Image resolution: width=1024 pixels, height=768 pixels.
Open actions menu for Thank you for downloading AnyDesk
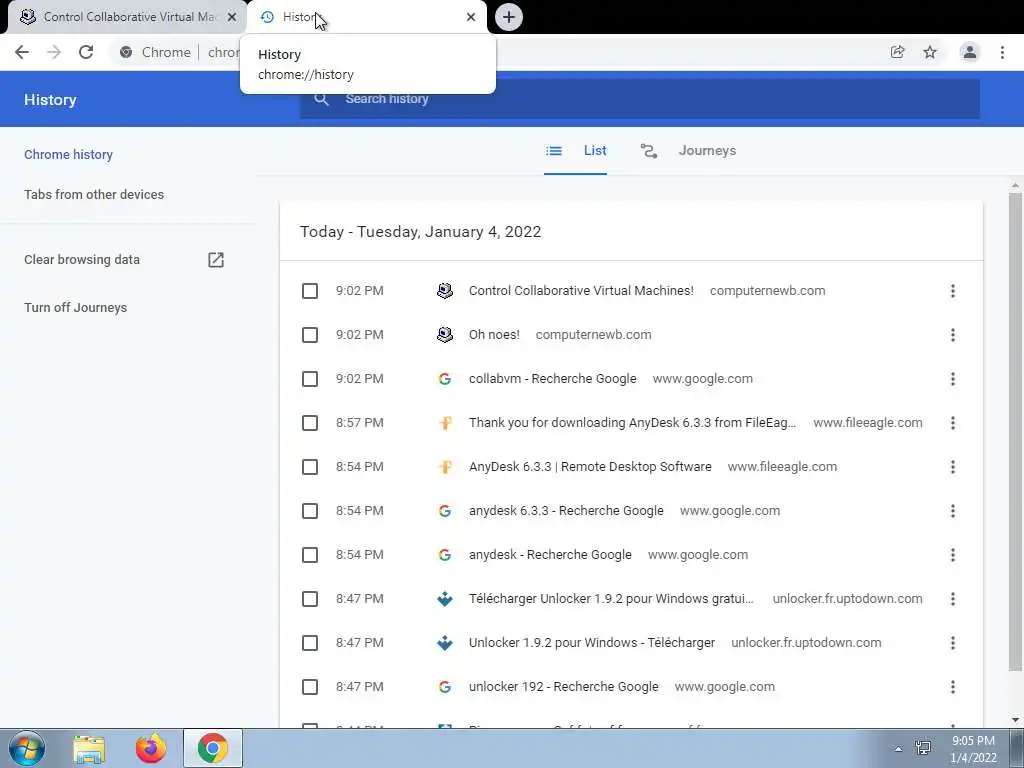(953, 423)
